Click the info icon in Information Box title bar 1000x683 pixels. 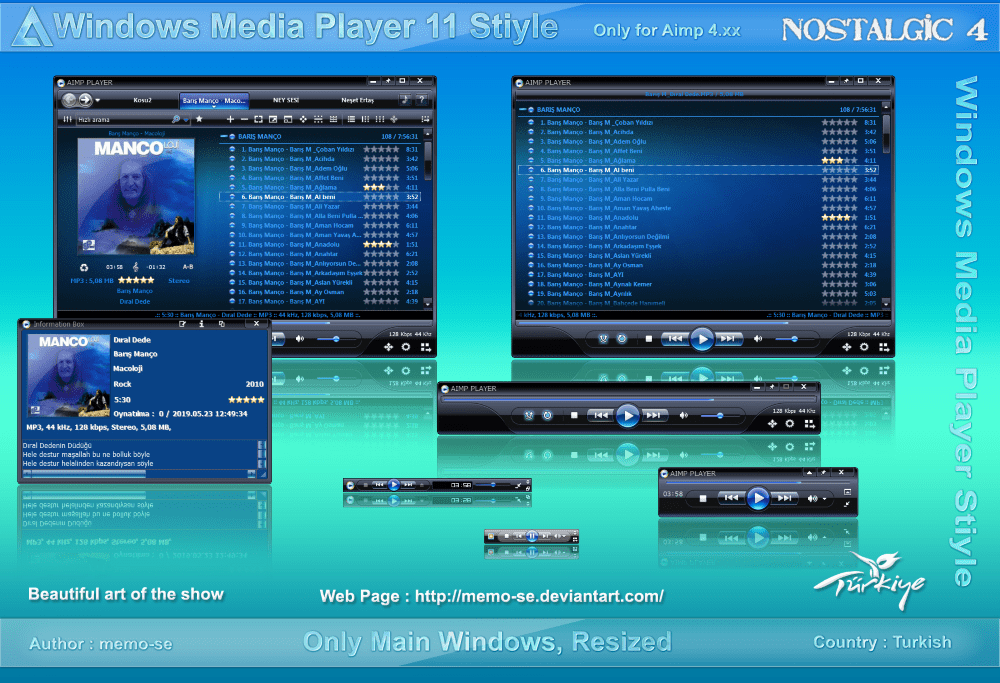(x=202, y=324)
